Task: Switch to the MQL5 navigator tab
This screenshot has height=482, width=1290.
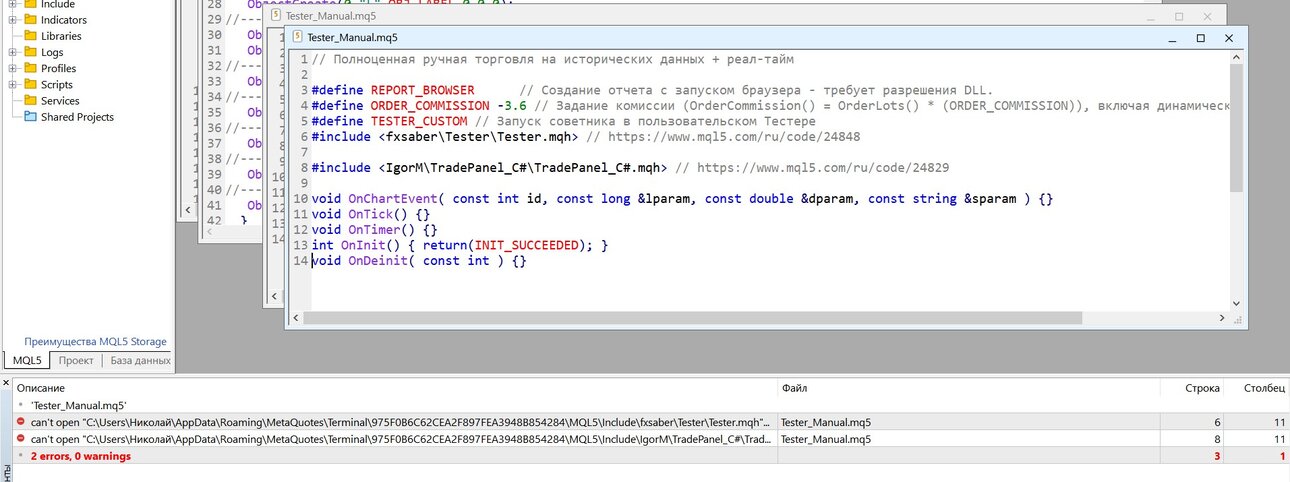Action: [x=26, y=360]
